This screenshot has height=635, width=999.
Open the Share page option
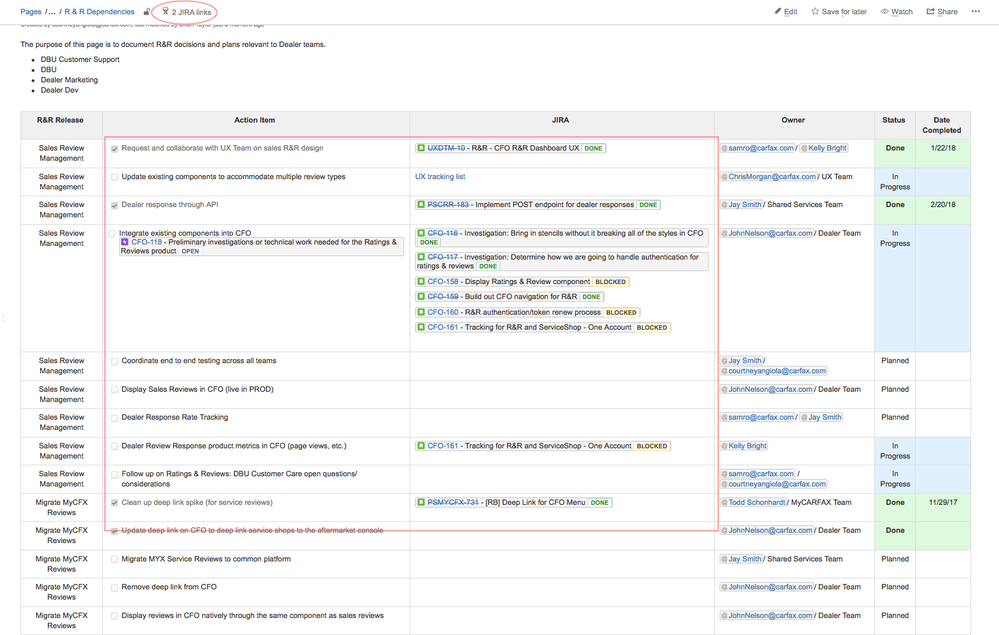pyautogui.click(x=942, y=11)
